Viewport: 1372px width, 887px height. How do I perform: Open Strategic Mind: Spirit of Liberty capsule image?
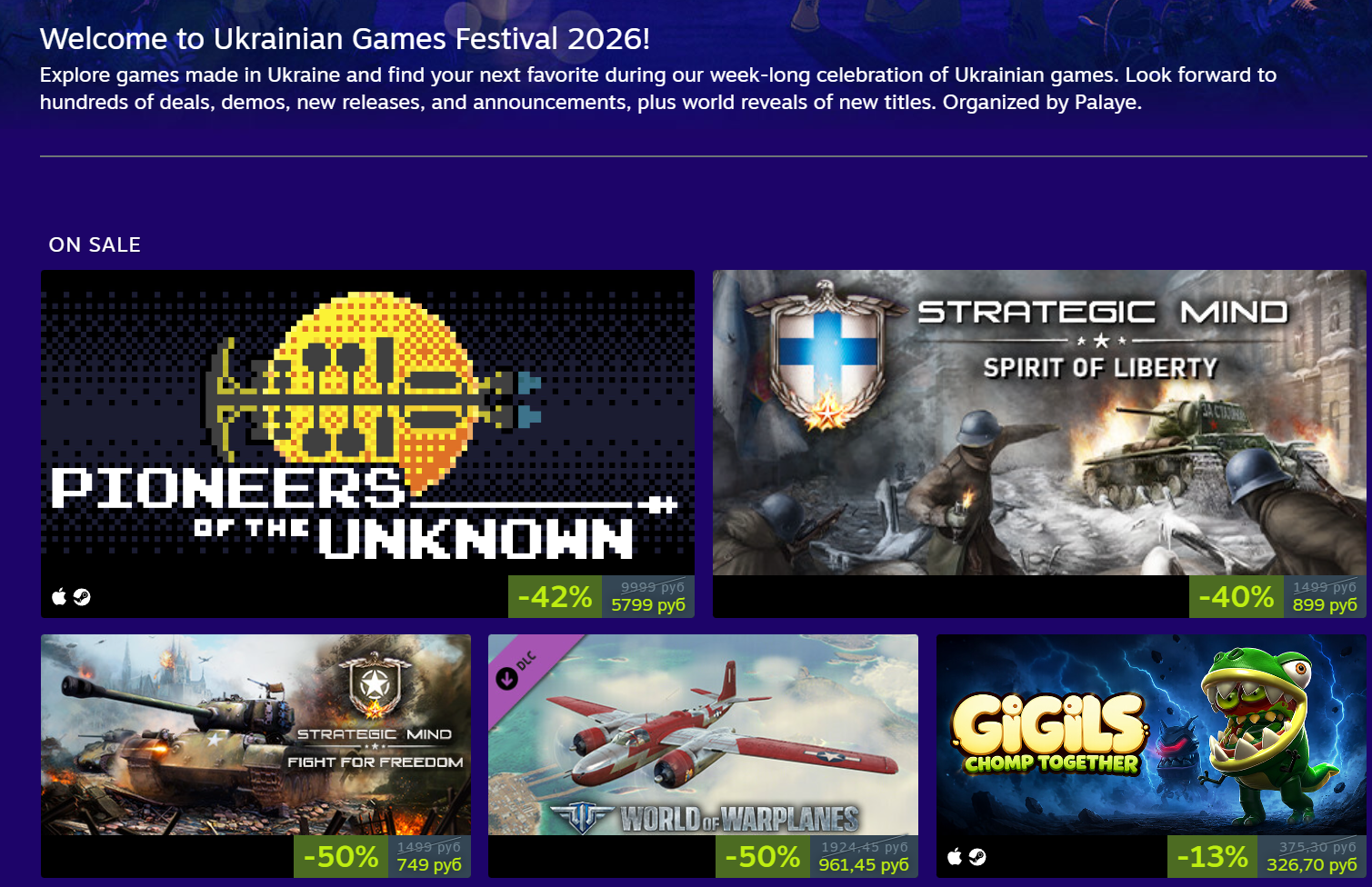coord(1039,423)
